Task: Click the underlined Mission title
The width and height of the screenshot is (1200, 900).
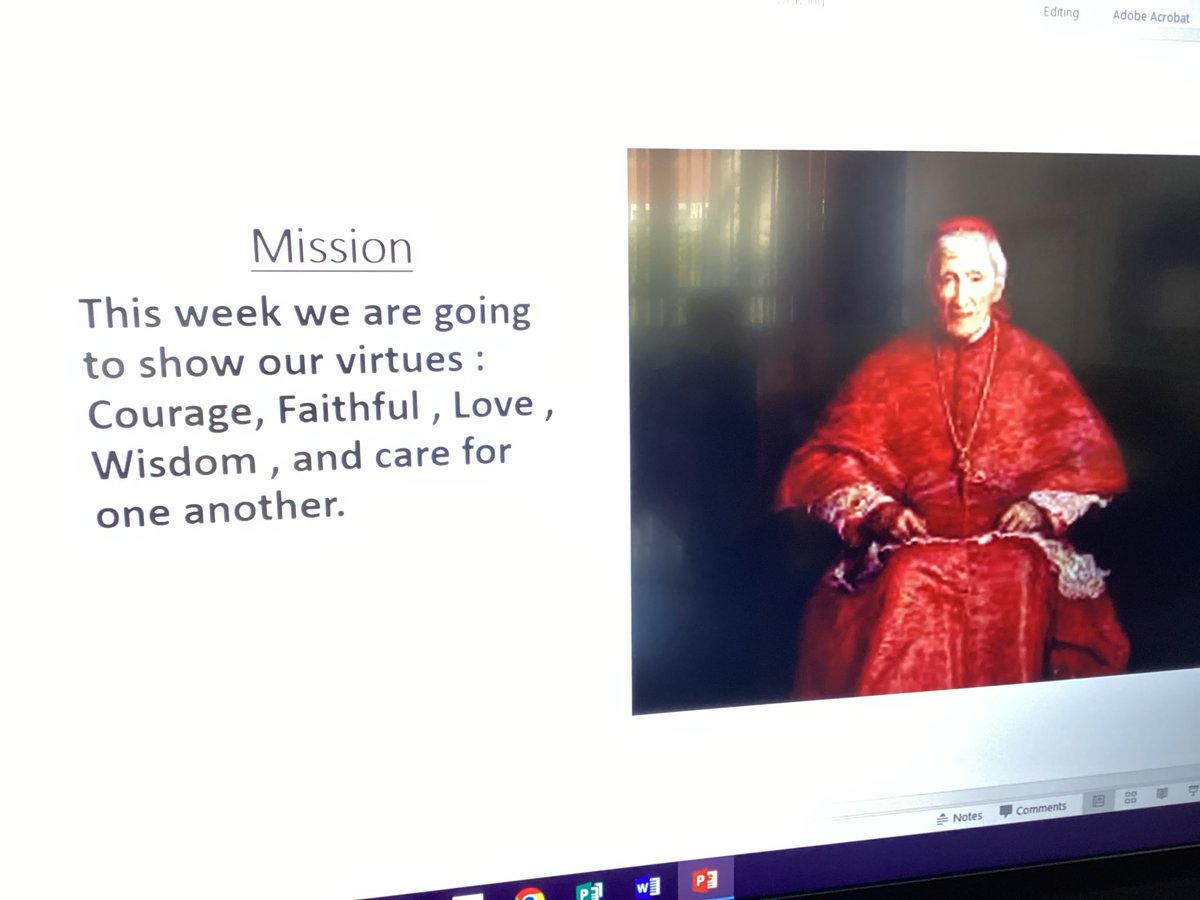Action: (331, 247)
